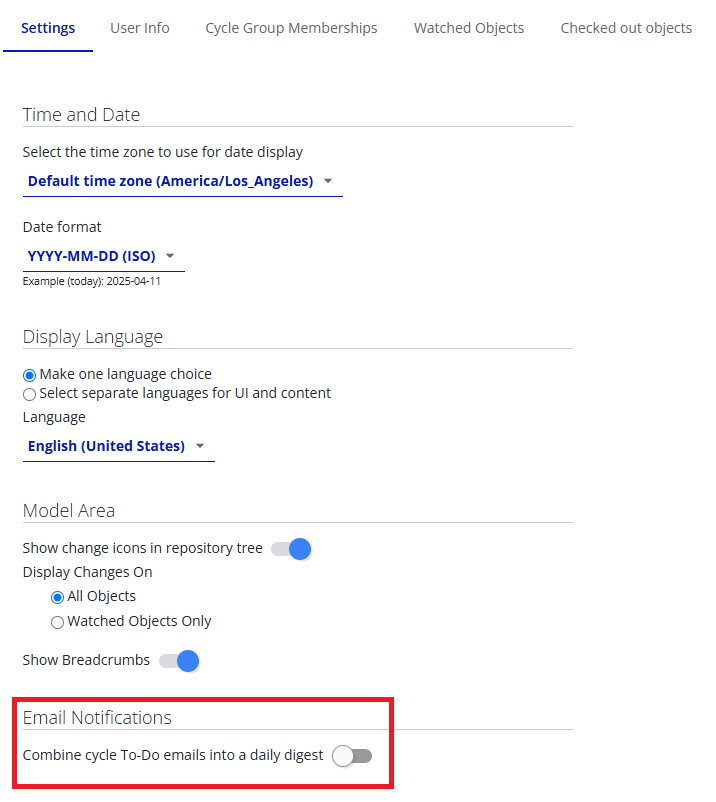Switch to the User Info tab
This screenshot has width=716, height=802.
pos(140,28)
